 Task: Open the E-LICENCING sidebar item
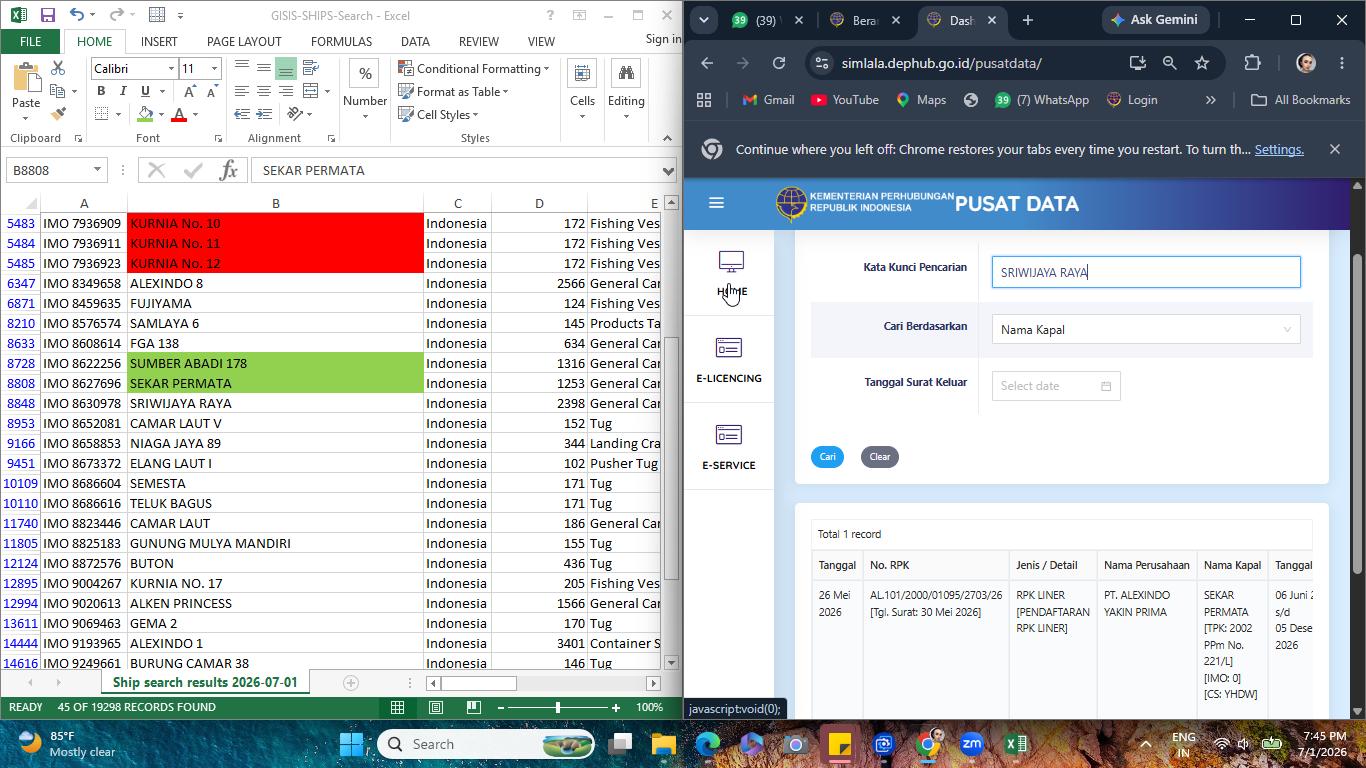click(729, 360)
